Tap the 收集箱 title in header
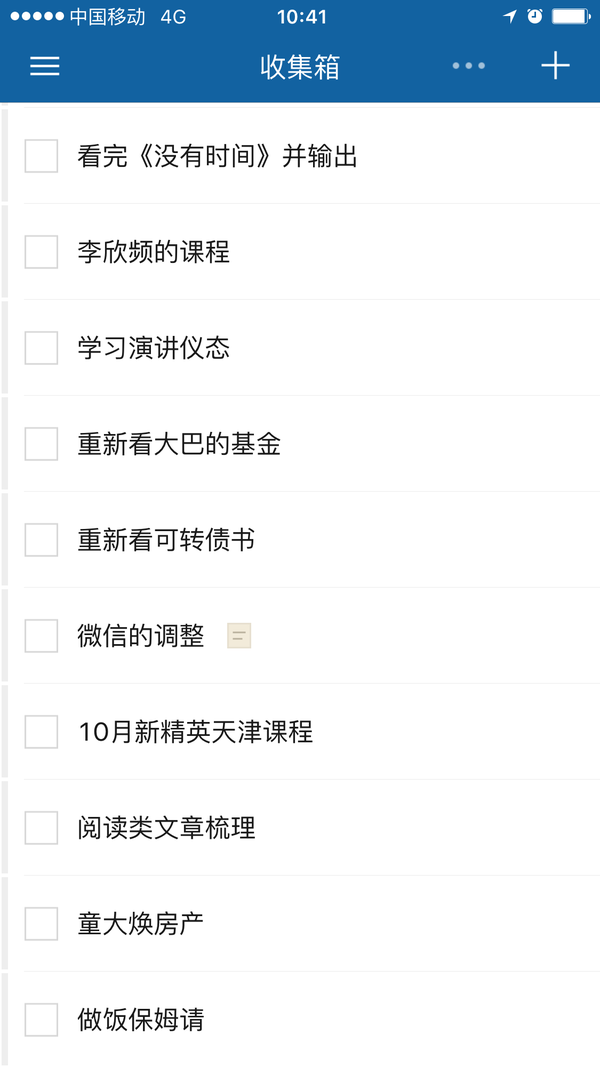 click(x=300, y=67)
